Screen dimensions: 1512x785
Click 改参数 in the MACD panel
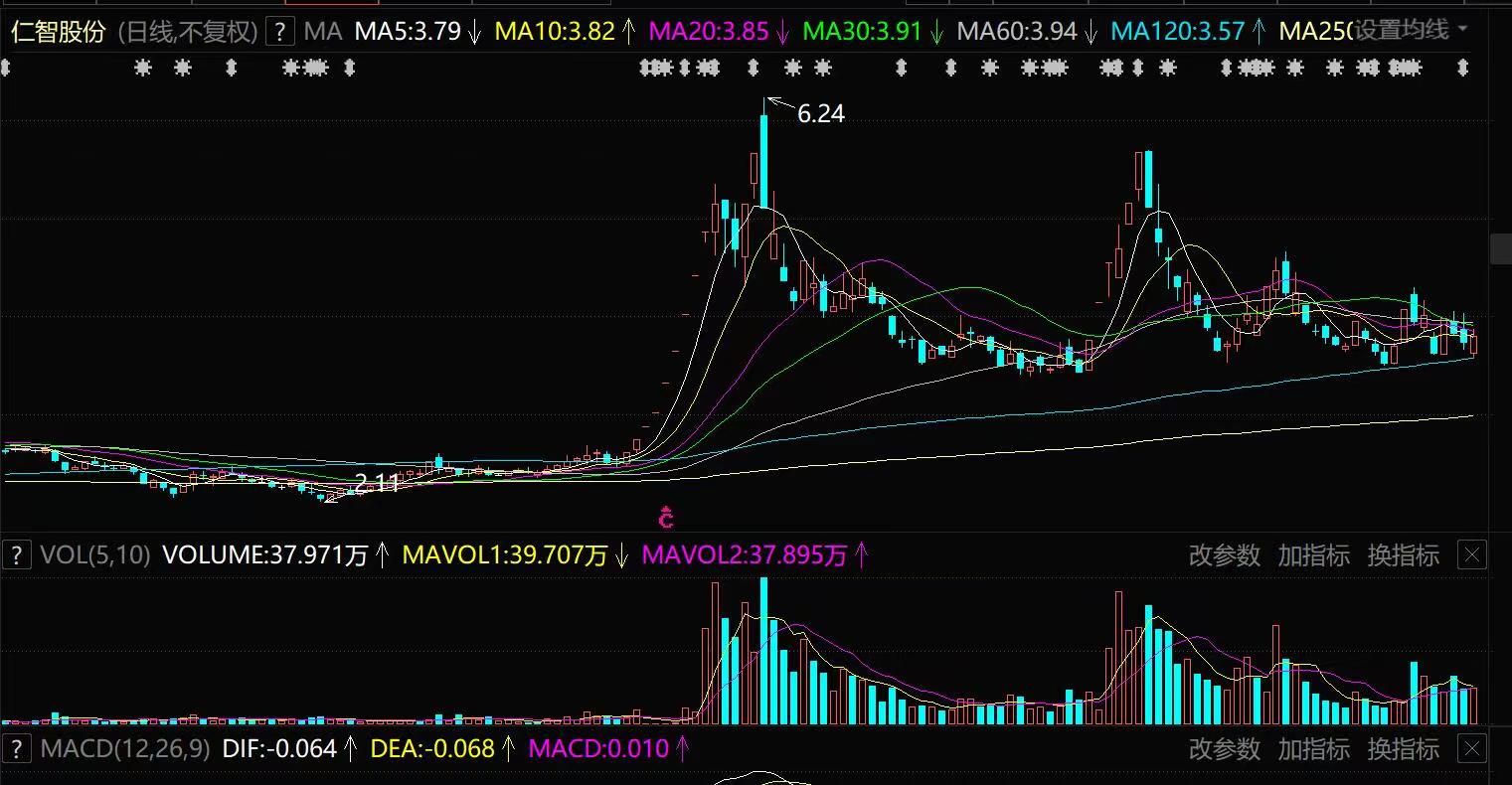coord(1224,747)
